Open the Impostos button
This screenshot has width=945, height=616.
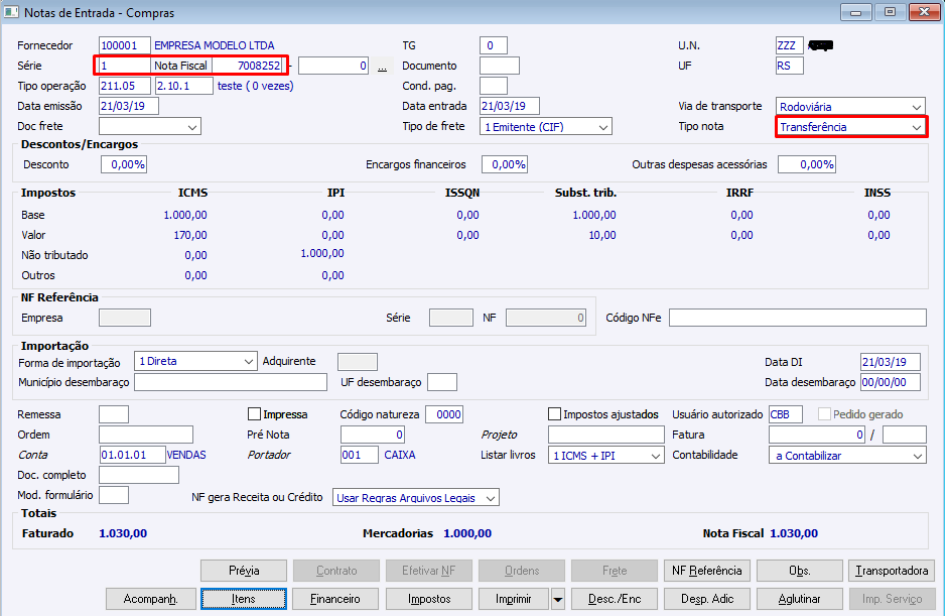429,599
